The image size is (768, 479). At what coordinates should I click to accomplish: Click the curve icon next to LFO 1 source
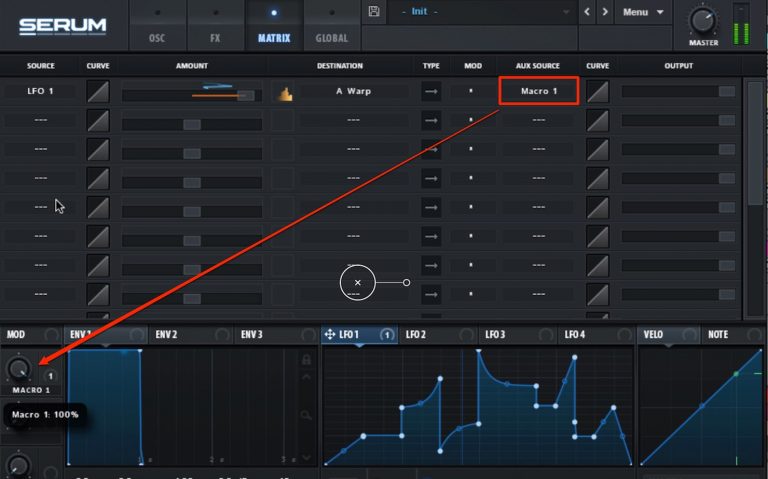click(x=98, y=92)
